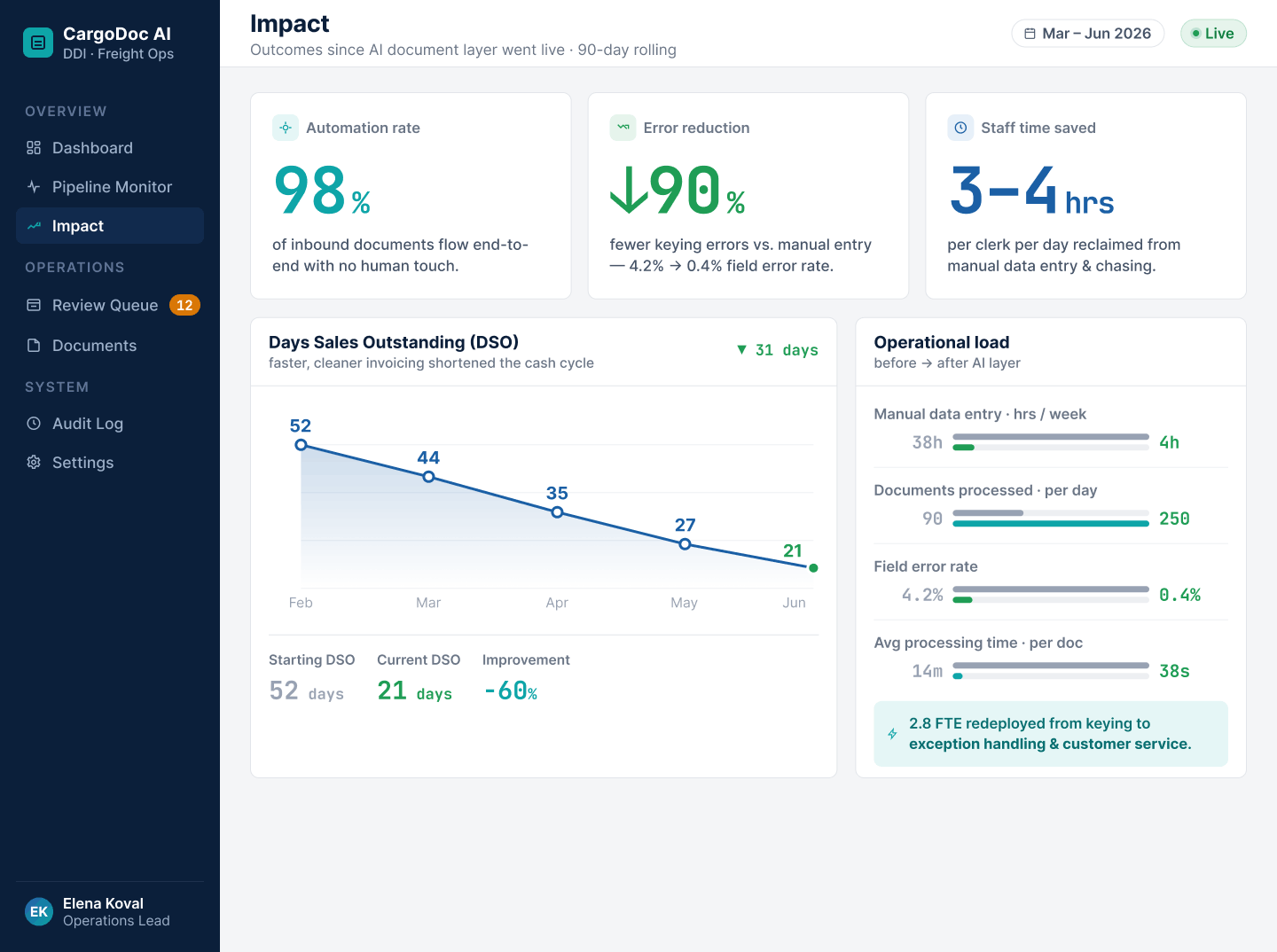Select the Impact menu item
This screenshot has height=952, width=1277.
[x=110, y=226]
